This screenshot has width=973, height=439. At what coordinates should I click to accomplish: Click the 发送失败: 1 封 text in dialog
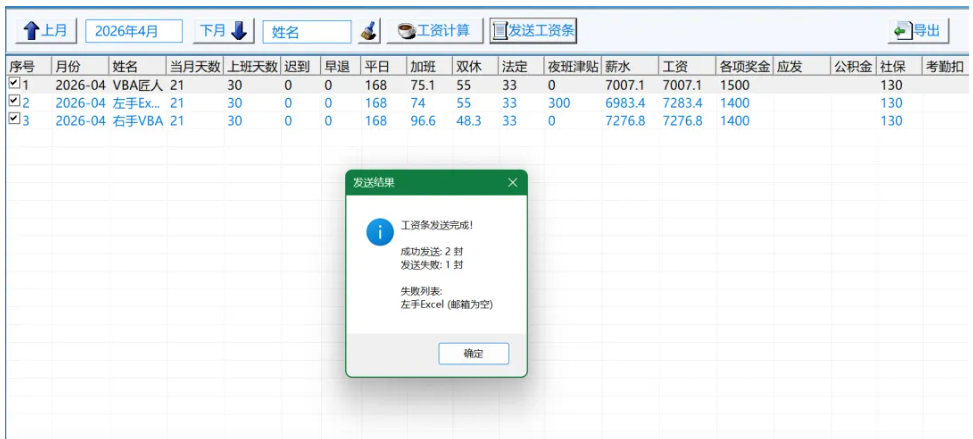(432, 265)
